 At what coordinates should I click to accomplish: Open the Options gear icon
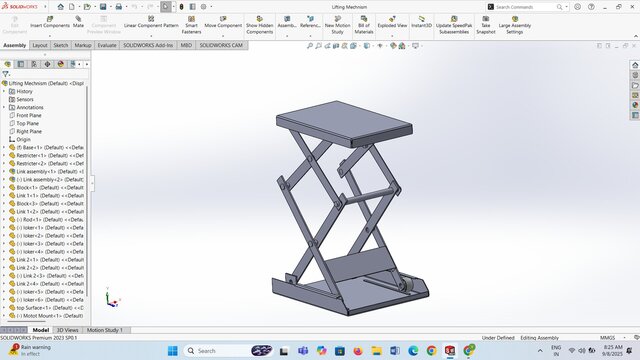point(203,7)
